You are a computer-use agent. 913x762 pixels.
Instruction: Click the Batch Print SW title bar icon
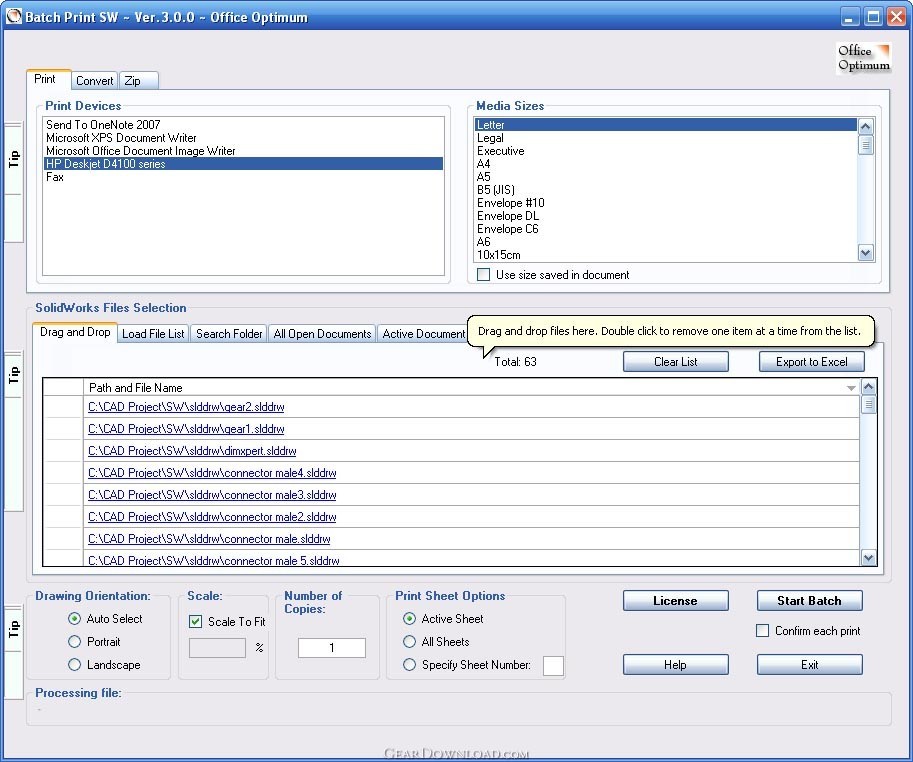click(x=13, y=16)
